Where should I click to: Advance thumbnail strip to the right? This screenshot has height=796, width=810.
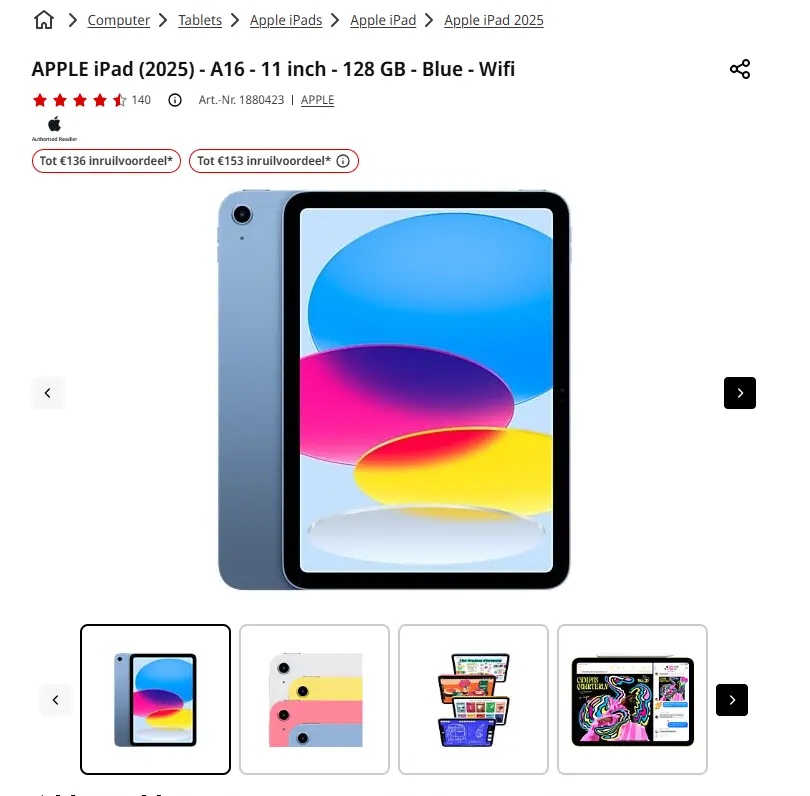pos(731,700)
